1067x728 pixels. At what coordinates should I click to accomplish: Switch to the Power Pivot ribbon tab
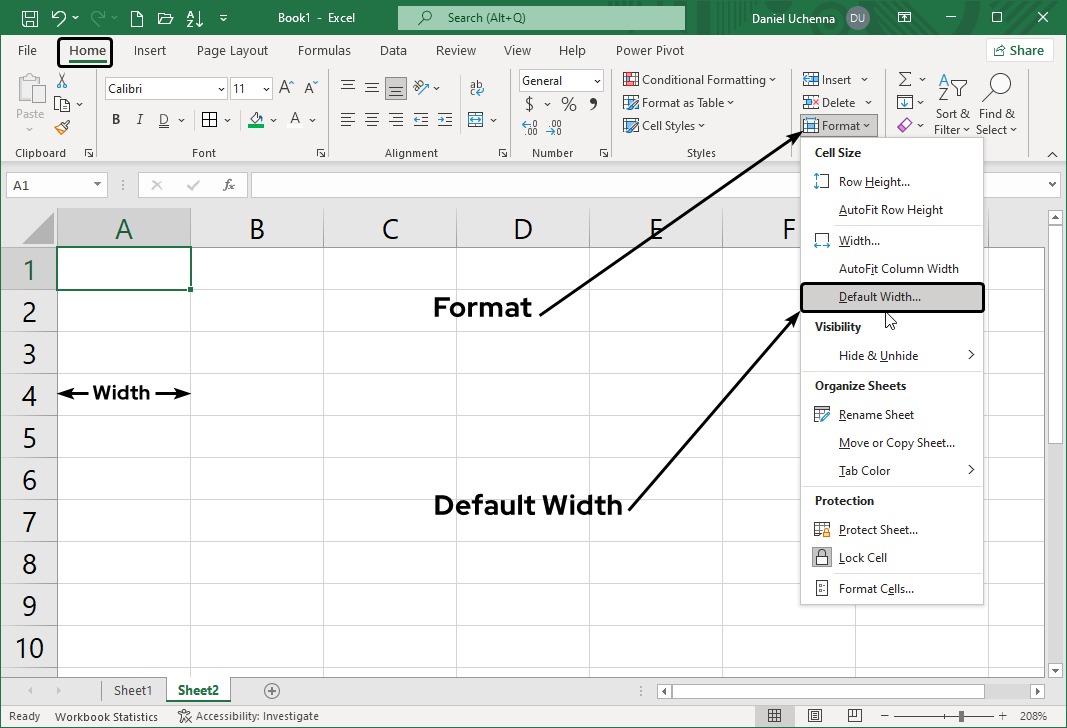[648, 50]
